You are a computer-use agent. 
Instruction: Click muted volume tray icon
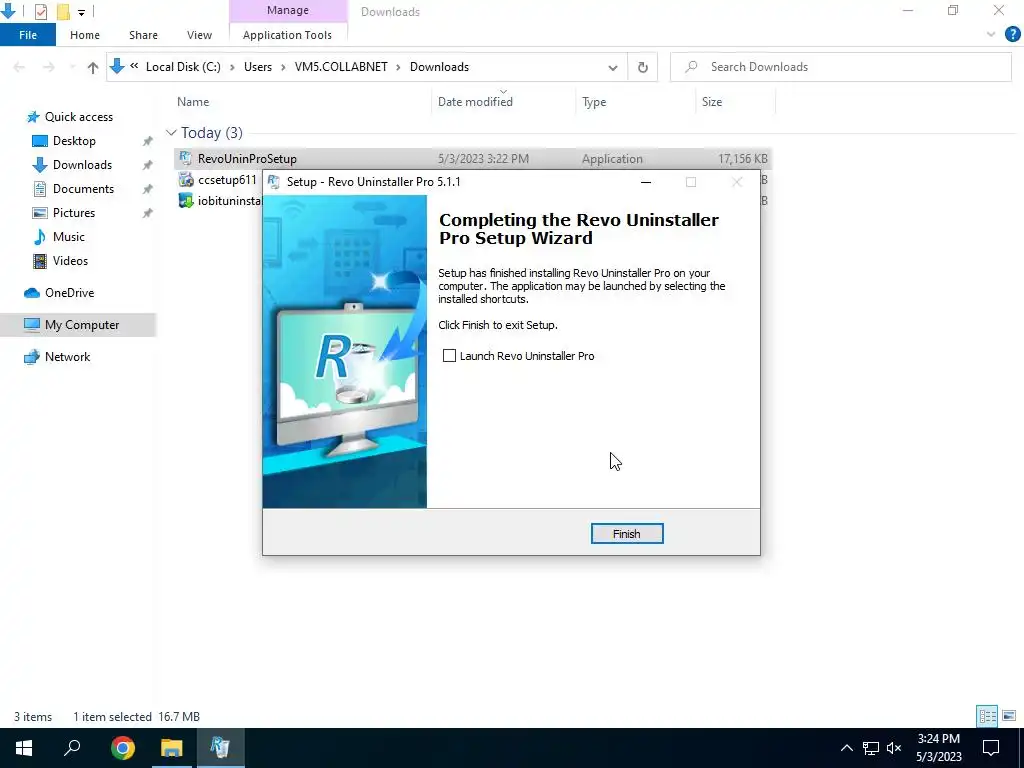pos(894,748)
